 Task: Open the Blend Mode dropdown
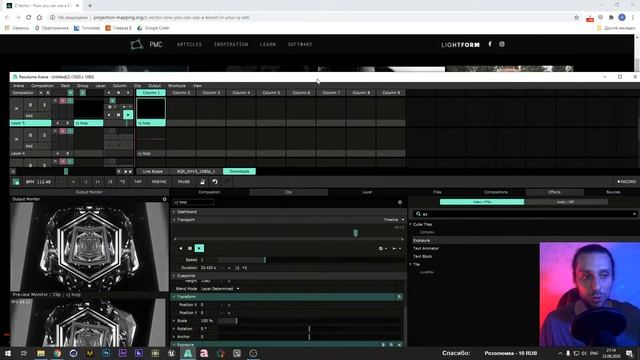(220, 289)
